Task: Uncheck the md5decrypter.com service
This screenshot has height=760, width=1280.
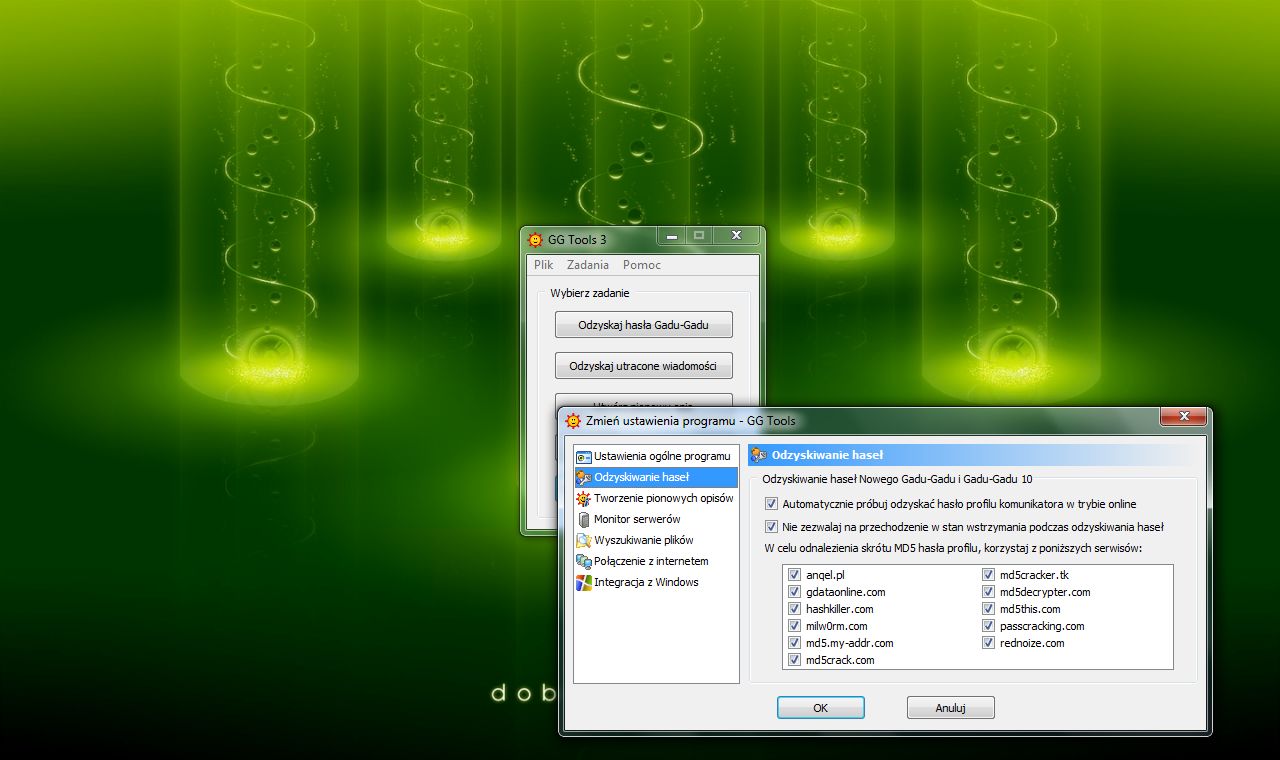Action: (x=988, y=592)
